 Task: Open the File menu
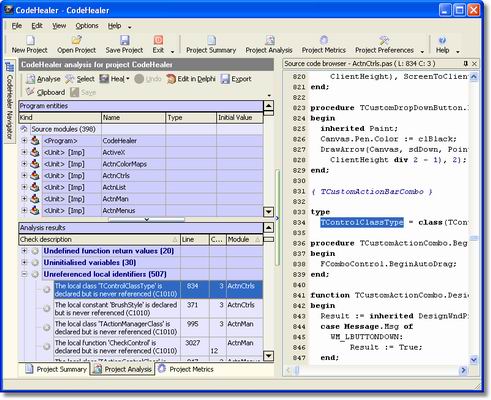(17, 26)
